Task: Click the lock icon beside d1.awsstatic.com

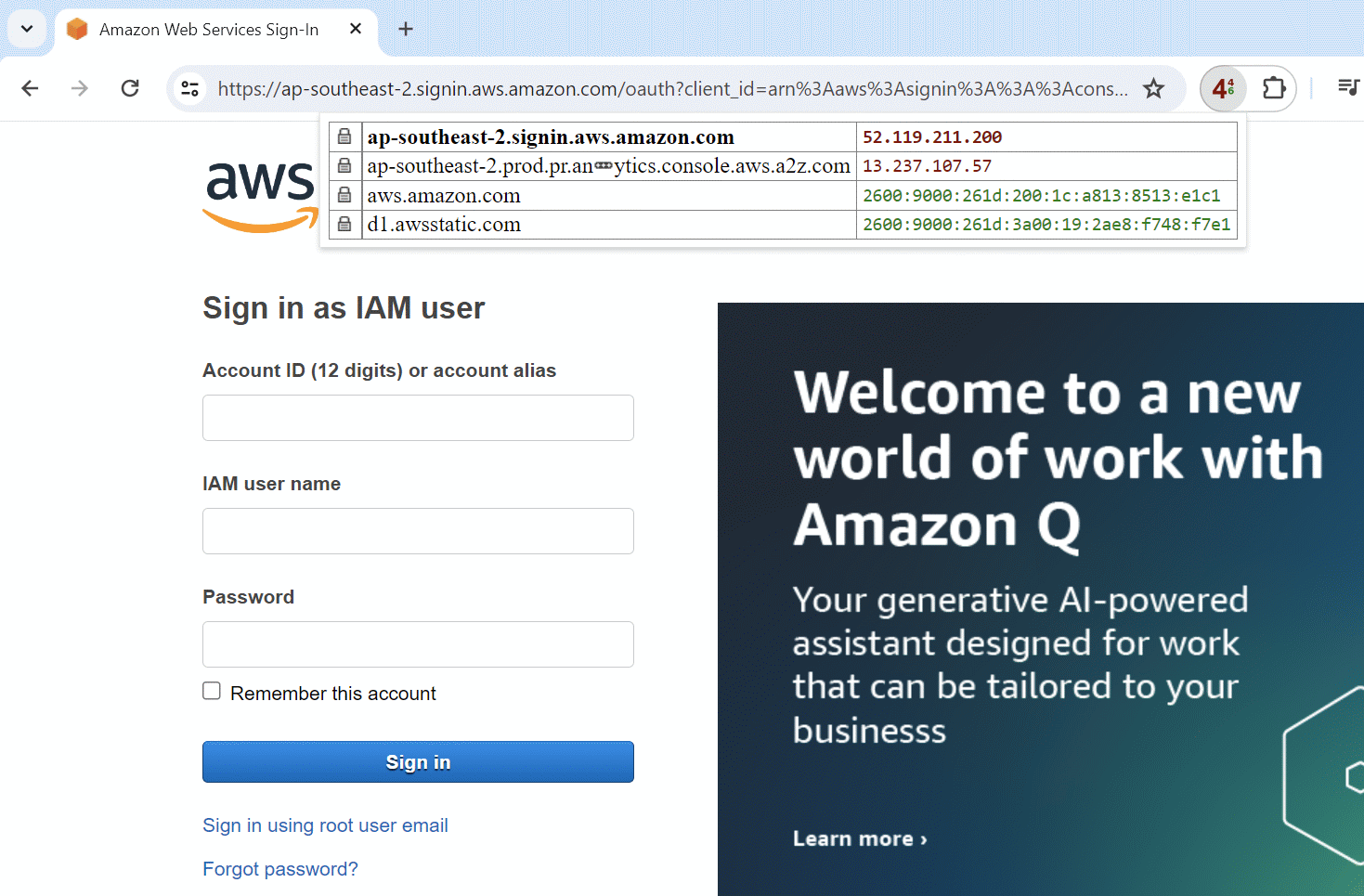Action: tap(344, 224)
